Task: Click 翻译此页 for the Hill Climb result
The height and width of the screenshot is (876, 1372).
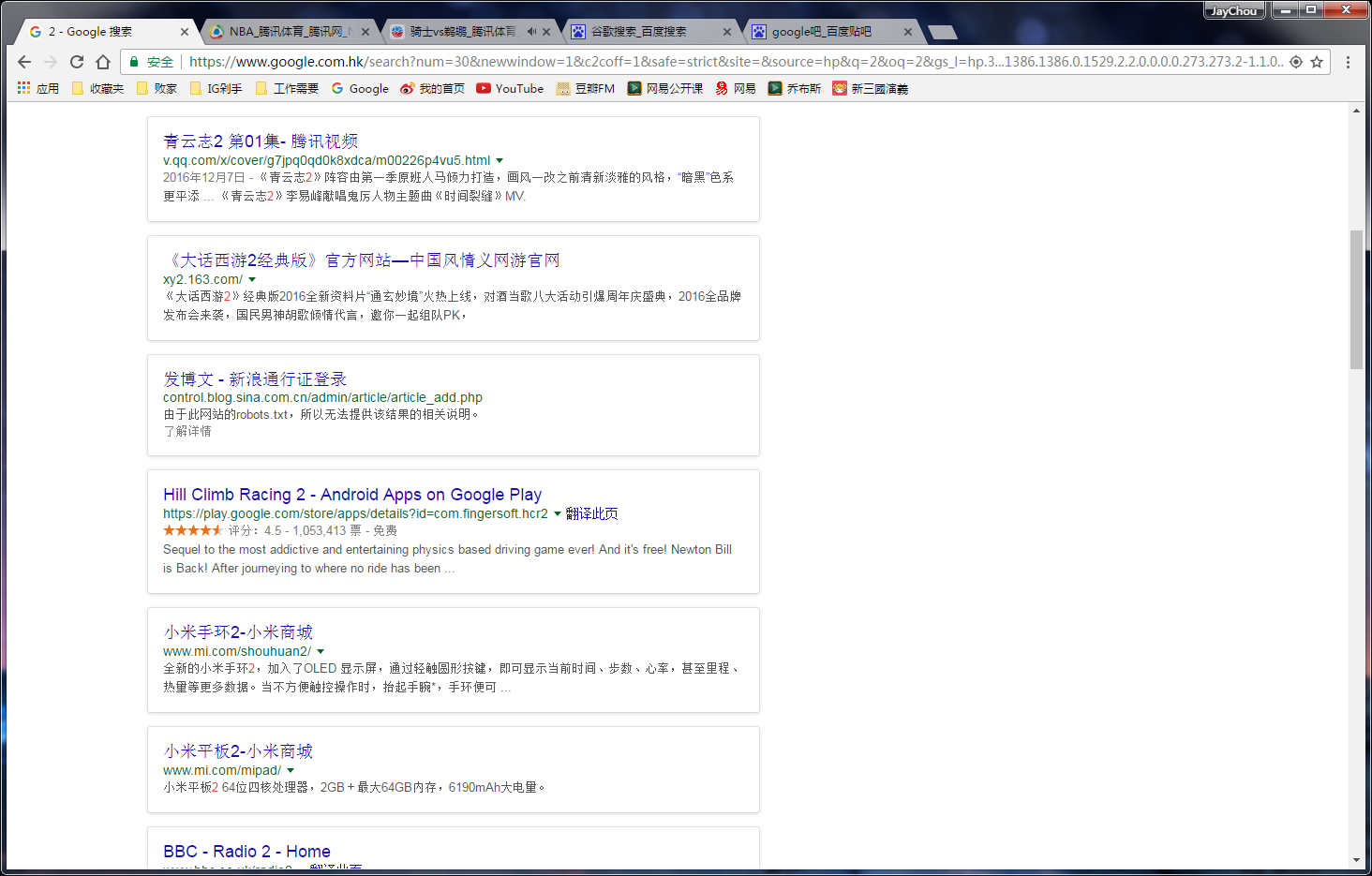Action: (x=591, y=514)
